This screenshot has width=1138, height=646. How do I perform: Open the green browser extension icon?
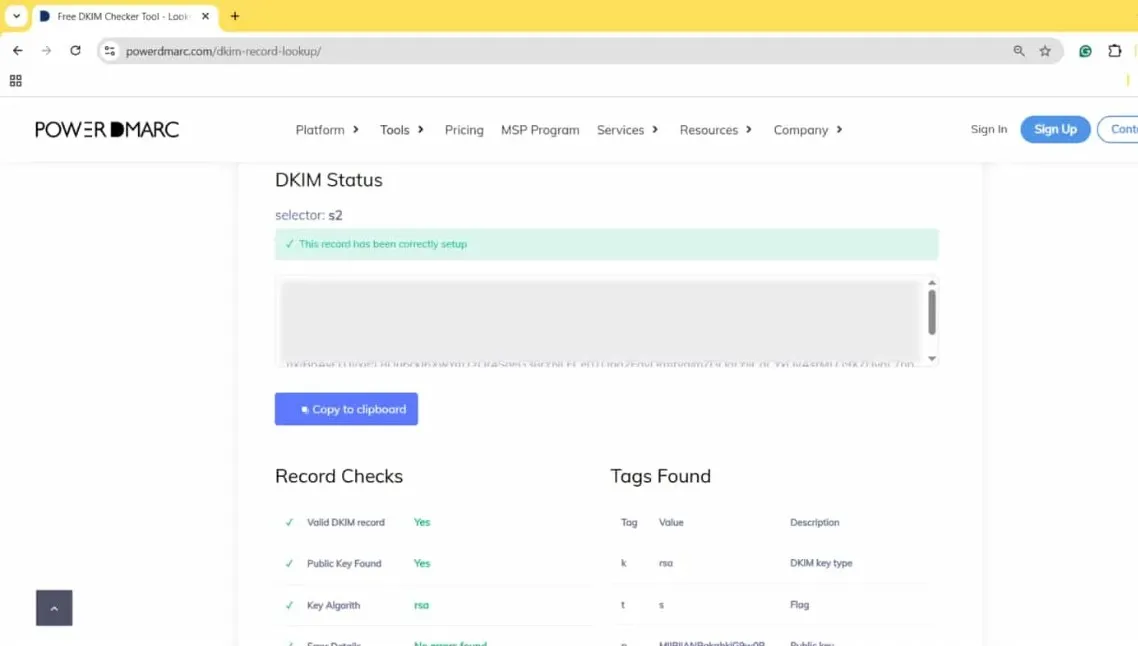1085,50
